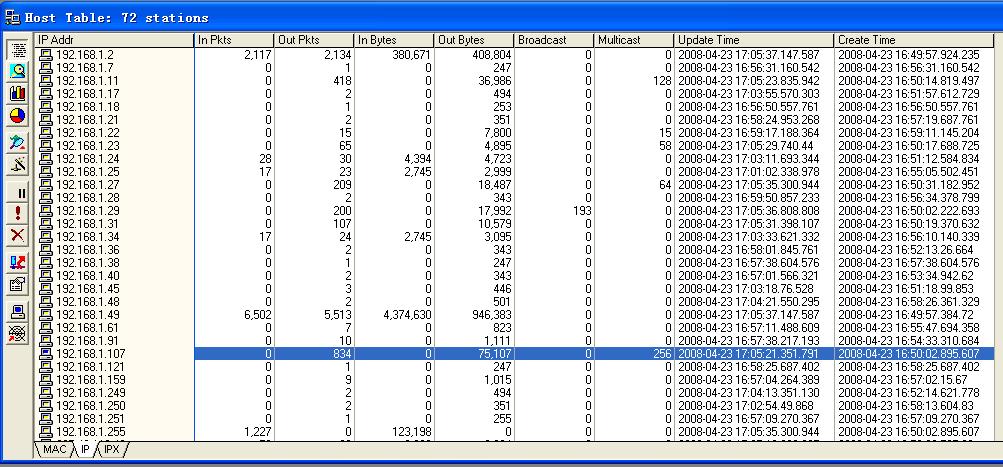
Task: Select the 192.168.1.31 address text
Action: (x=88, y=224)
